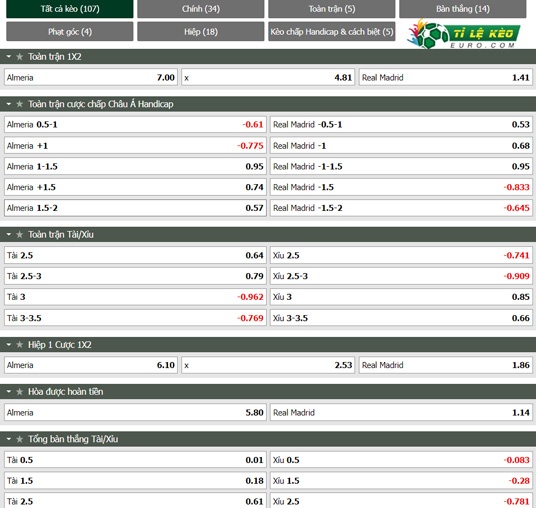Bet Almeria win at 7.00 full match

tap(91, 77)
